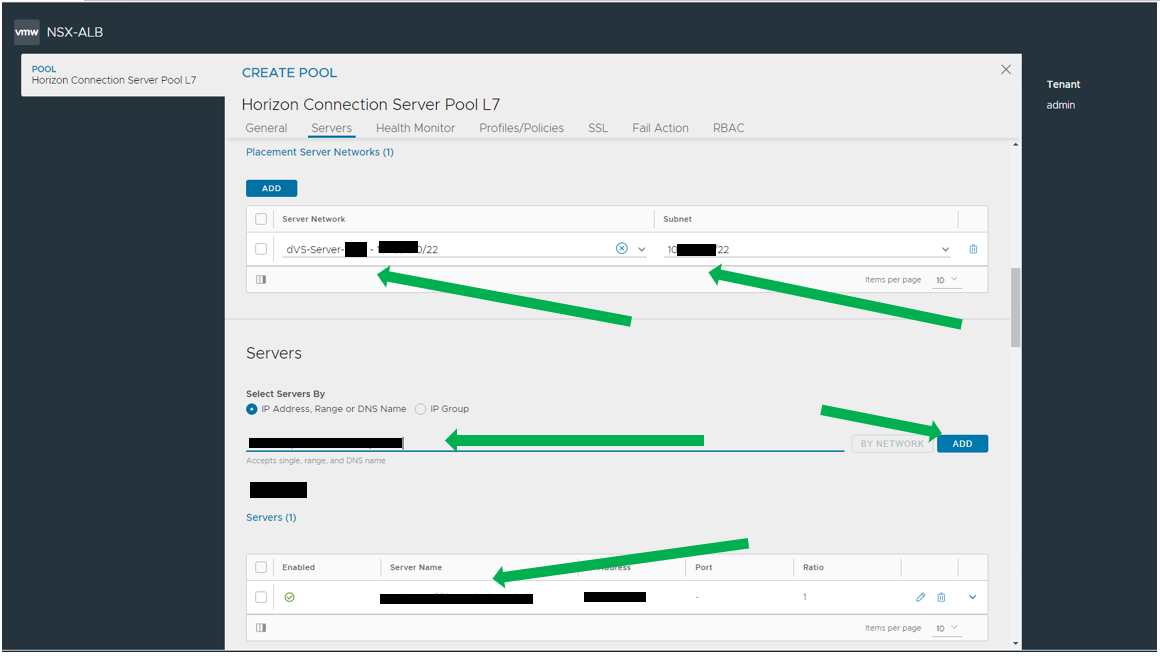Screen dimensions: 1160x656
Task: Clear the selected server network value
Action: [621, 248]
